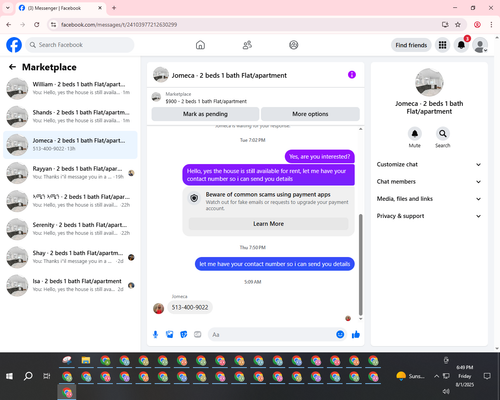Viewport: 500px width, 400px height.
Task: Go back using the Marketplace back arrow
Action: tap(12, 67)
